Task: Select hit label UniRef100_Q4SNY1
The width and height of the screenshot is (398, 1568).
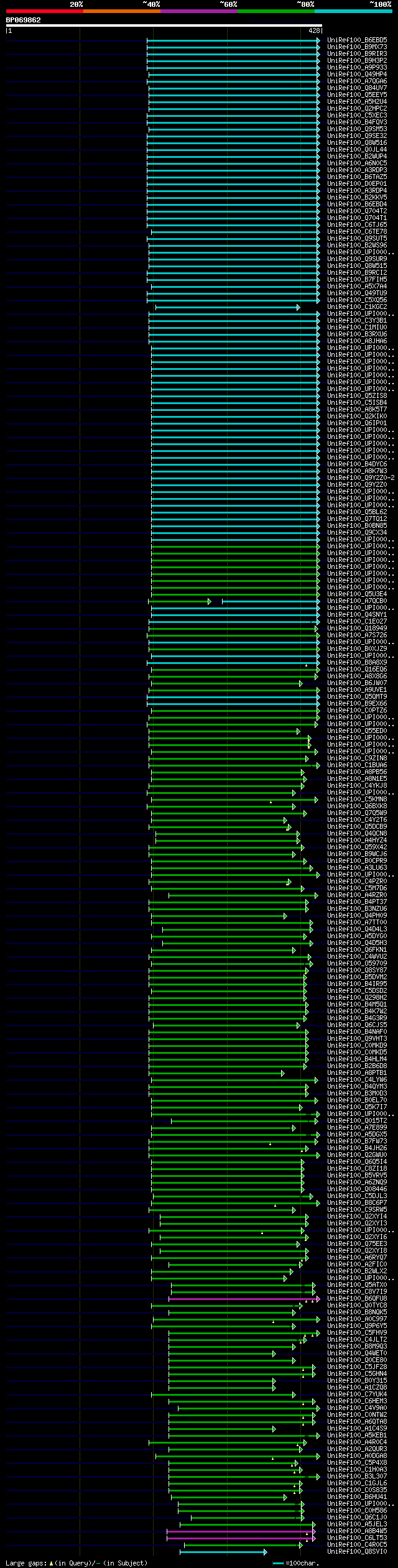Action: click(x=357, y=615)
